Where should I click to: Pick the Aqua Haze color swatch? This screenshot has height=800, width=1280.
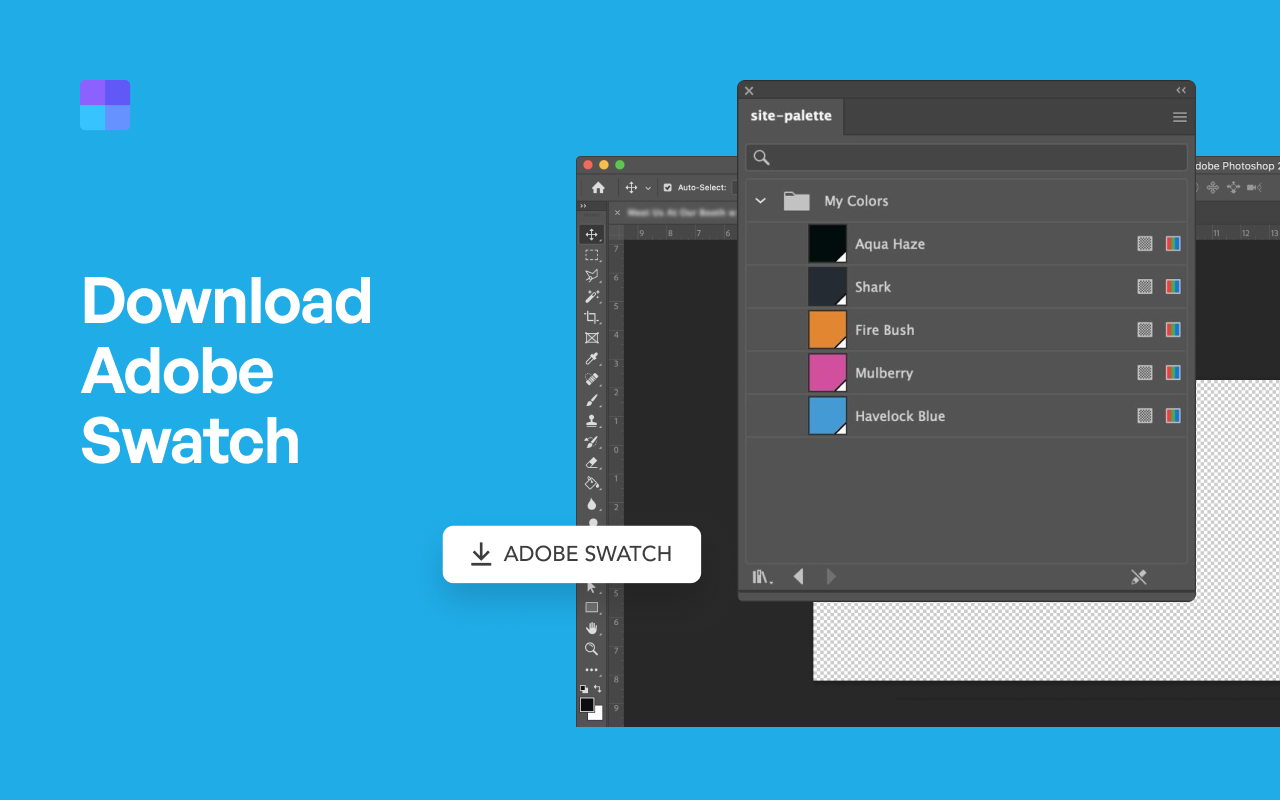pyautogui.click(x=827, y=243)
